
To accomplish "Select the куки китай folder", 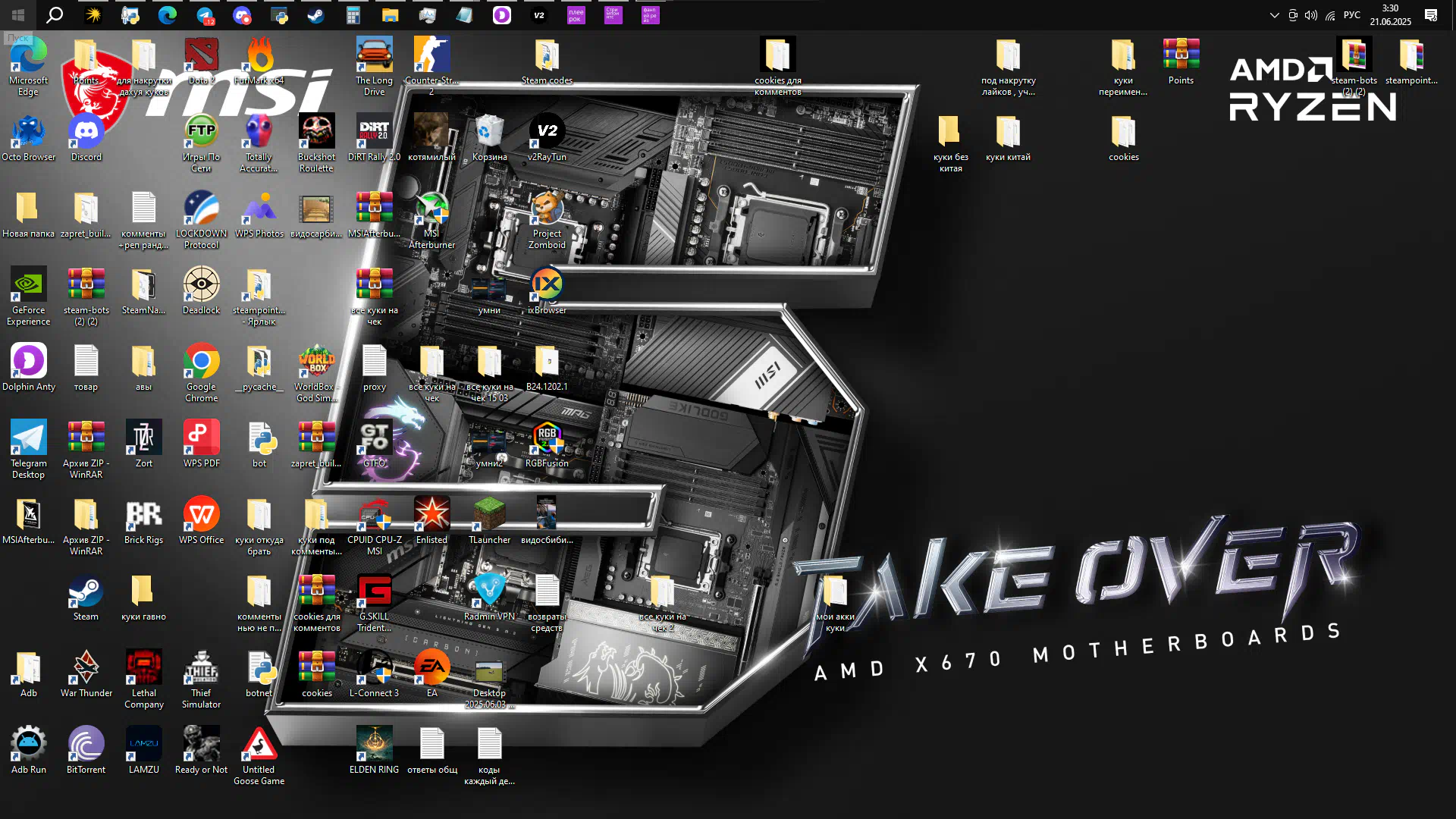I will [x=1008, y=137].
